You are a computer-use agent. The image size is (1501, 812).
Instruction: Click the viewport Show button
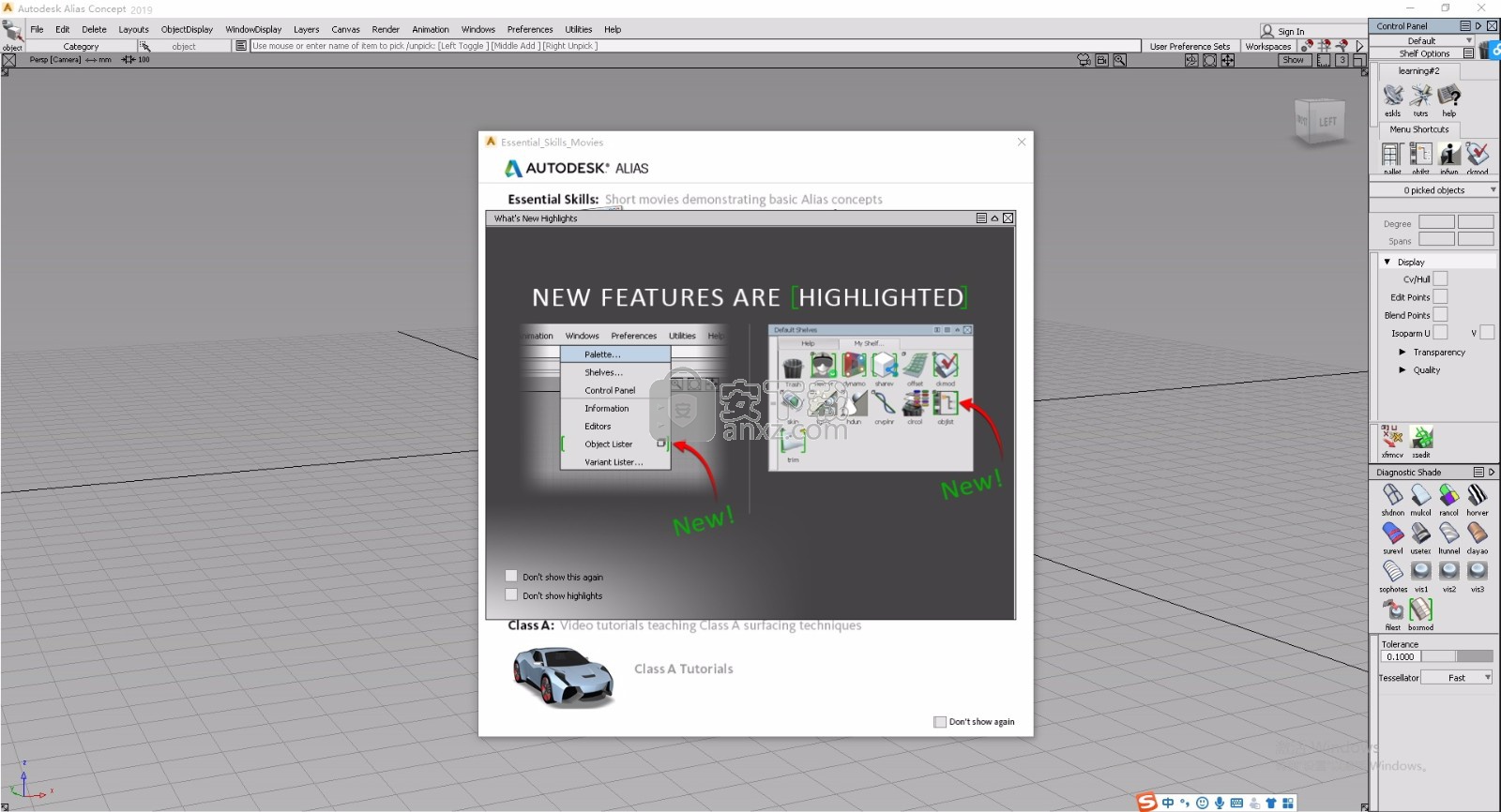(x=1294, y=60)
